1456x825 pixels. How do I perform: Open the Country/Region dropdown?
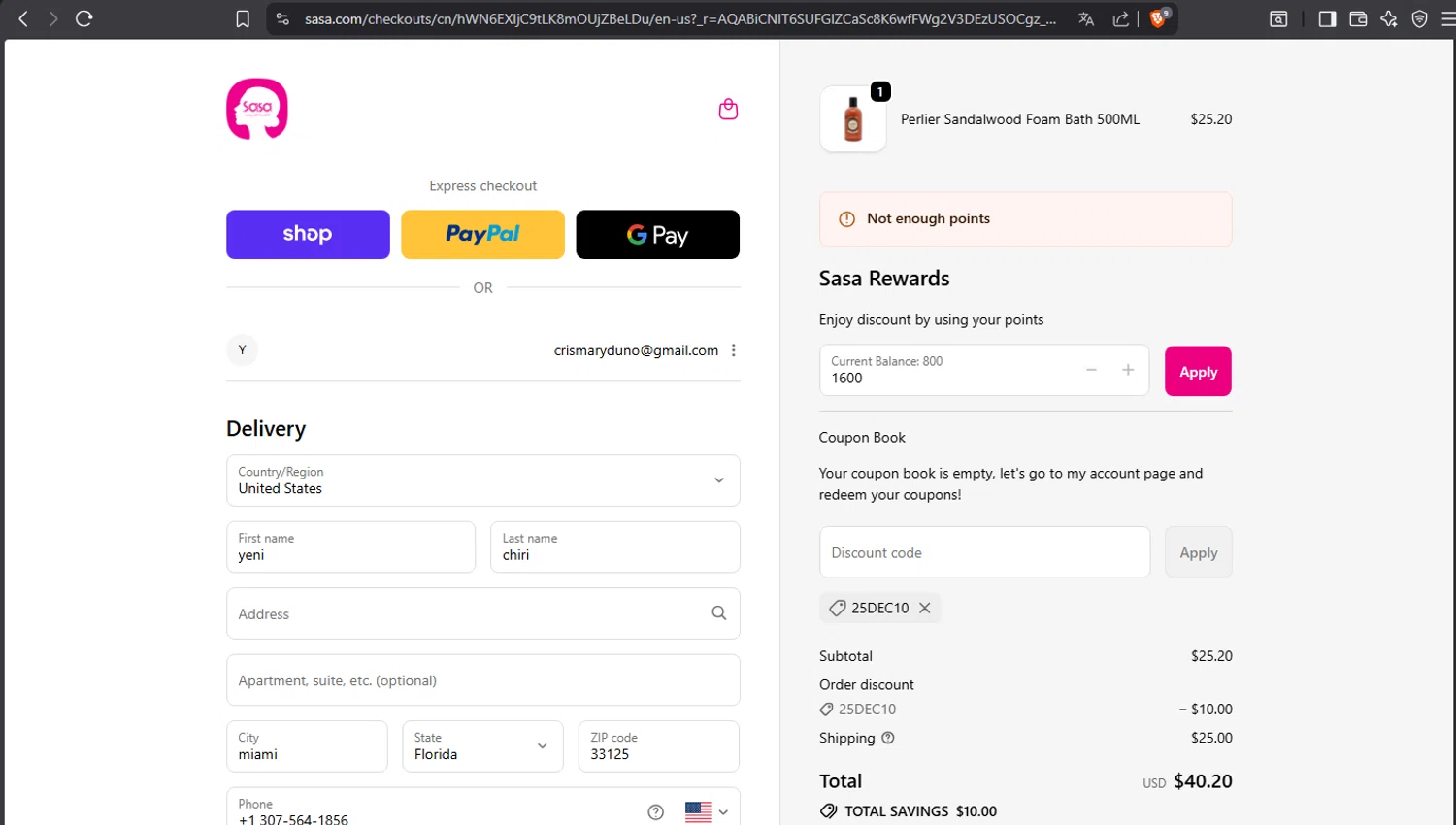click(x=482, y=480)
